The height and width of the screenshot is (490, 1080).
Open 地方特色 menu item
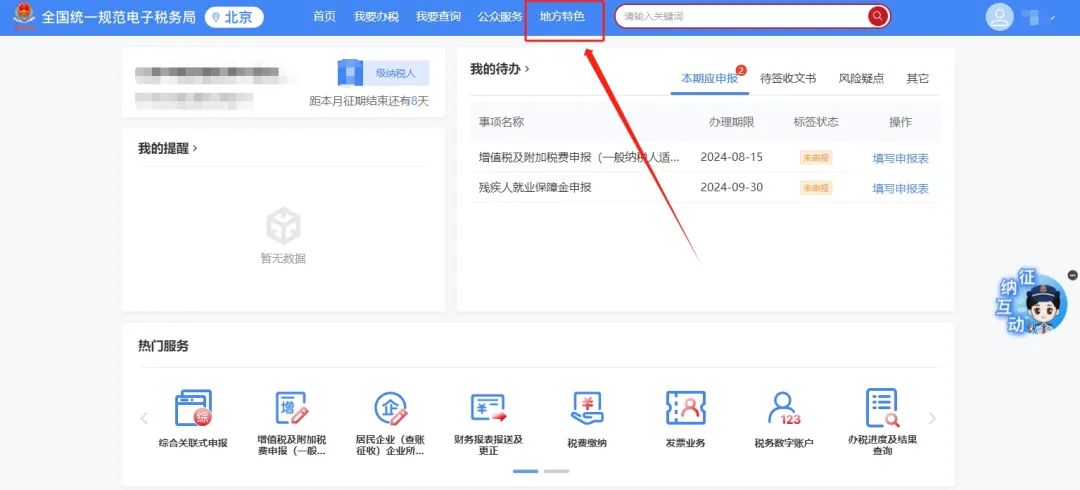[562, 17]
